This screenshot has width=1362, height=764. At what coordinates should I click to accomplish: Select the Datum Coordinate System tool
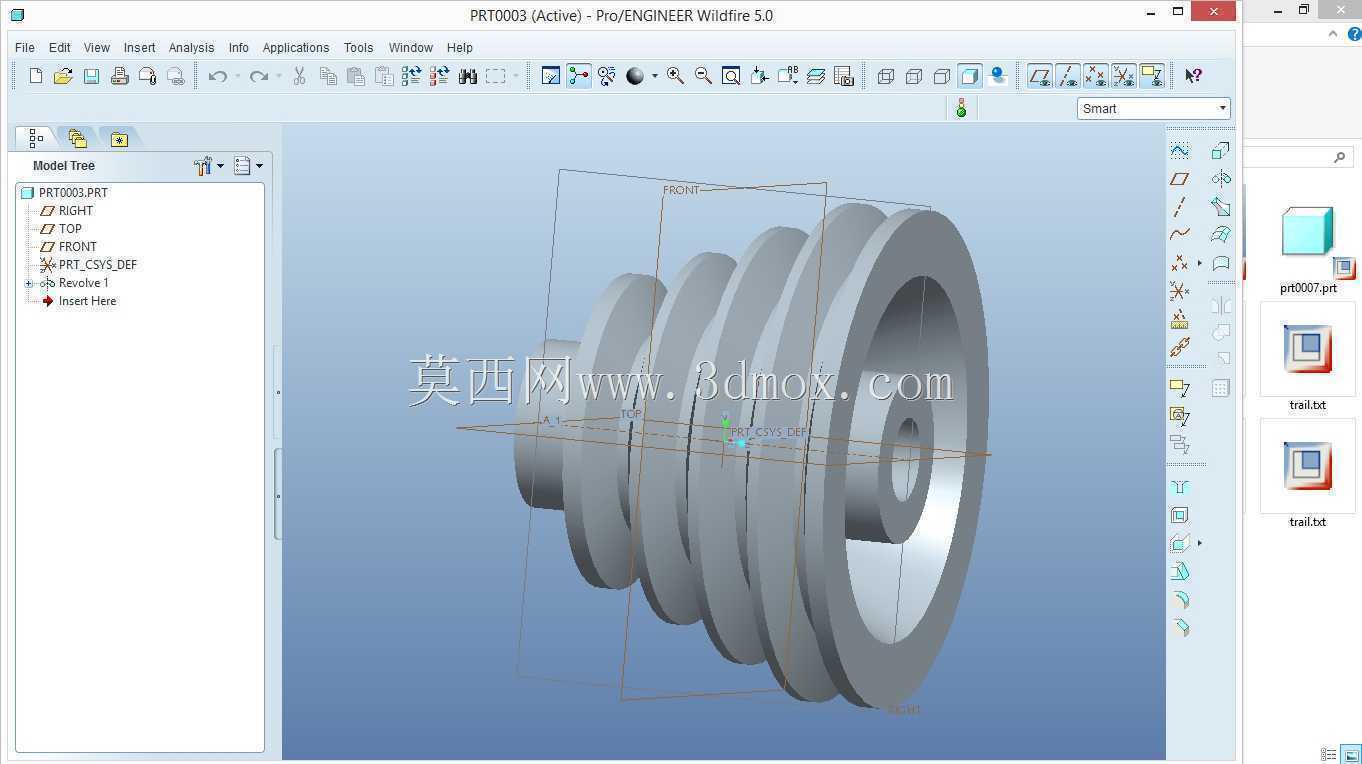[x=1180, y=291]
